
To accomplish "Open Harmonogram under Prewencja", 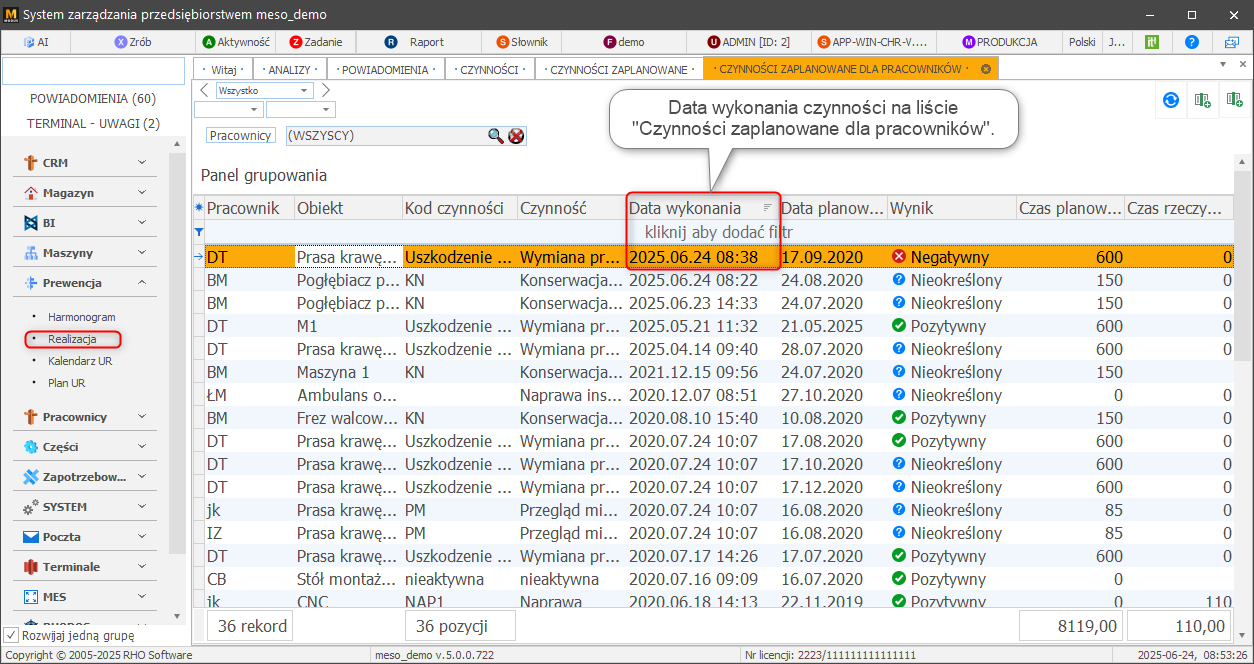I will (x=81, y=317).
